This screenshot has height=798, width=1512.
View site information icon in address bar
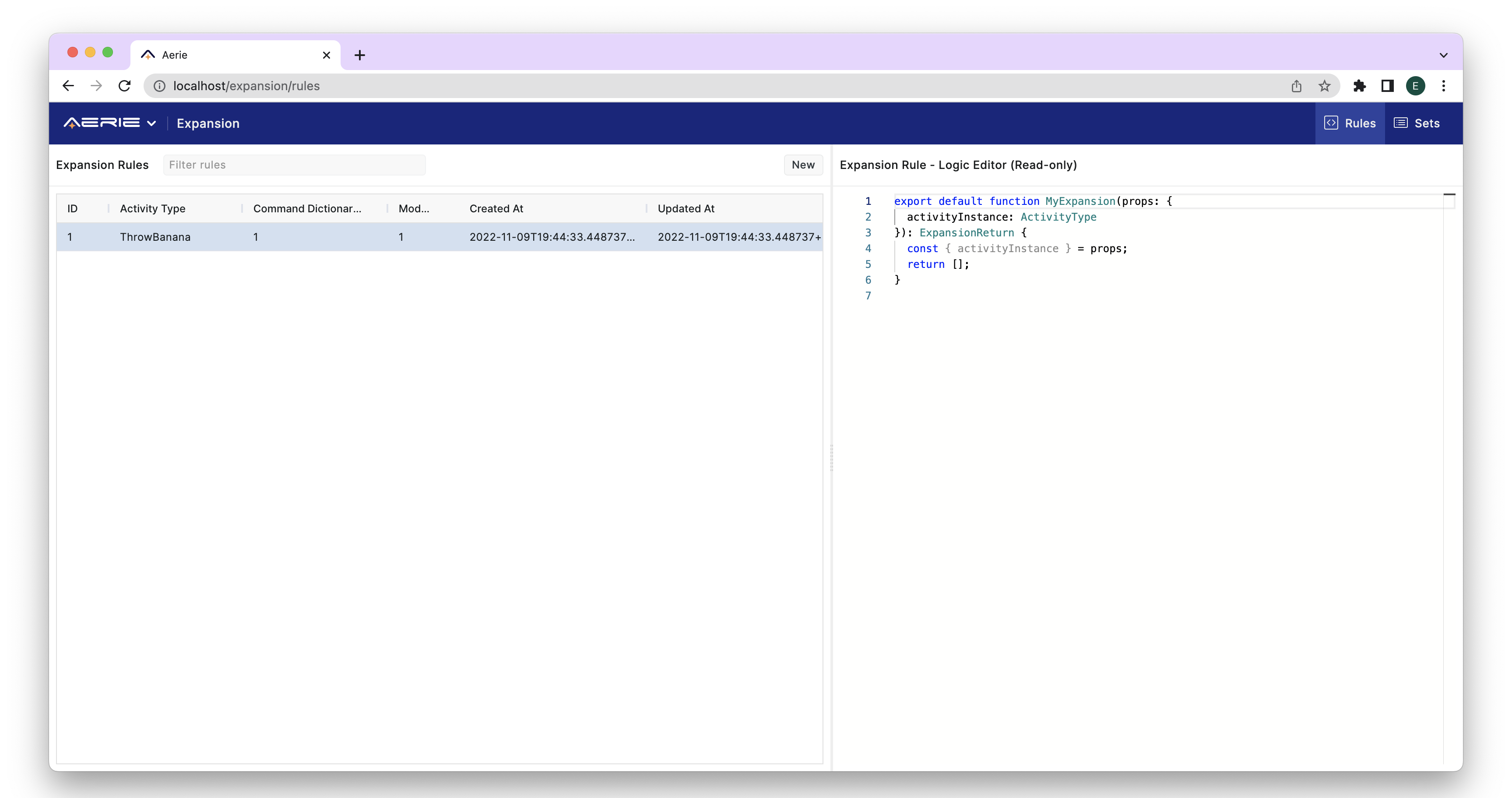click(x=159, y=86)
